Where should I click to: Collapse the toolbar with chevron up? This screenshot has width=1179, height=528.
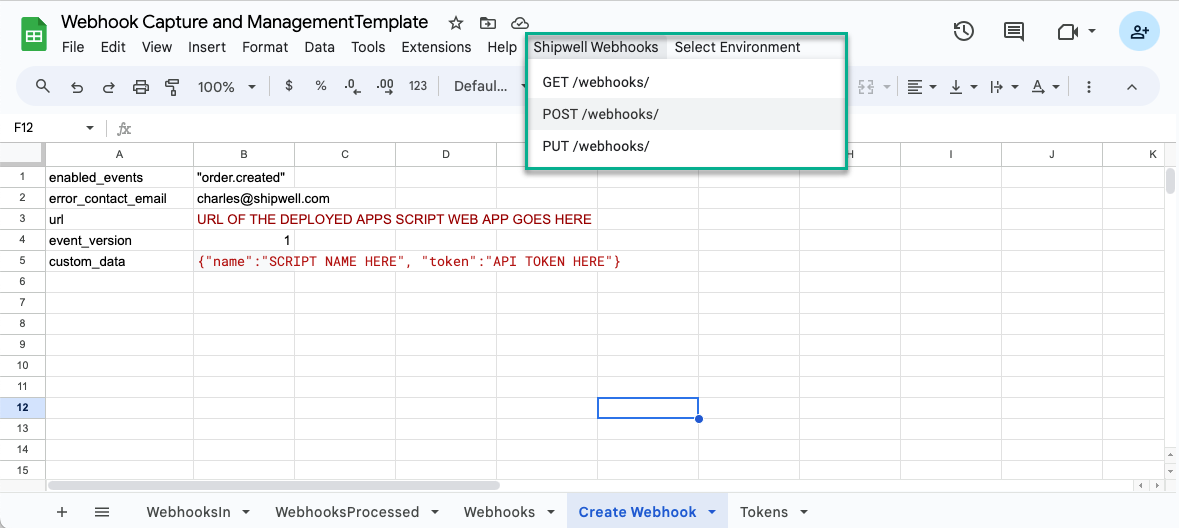tap(1132, 86)
